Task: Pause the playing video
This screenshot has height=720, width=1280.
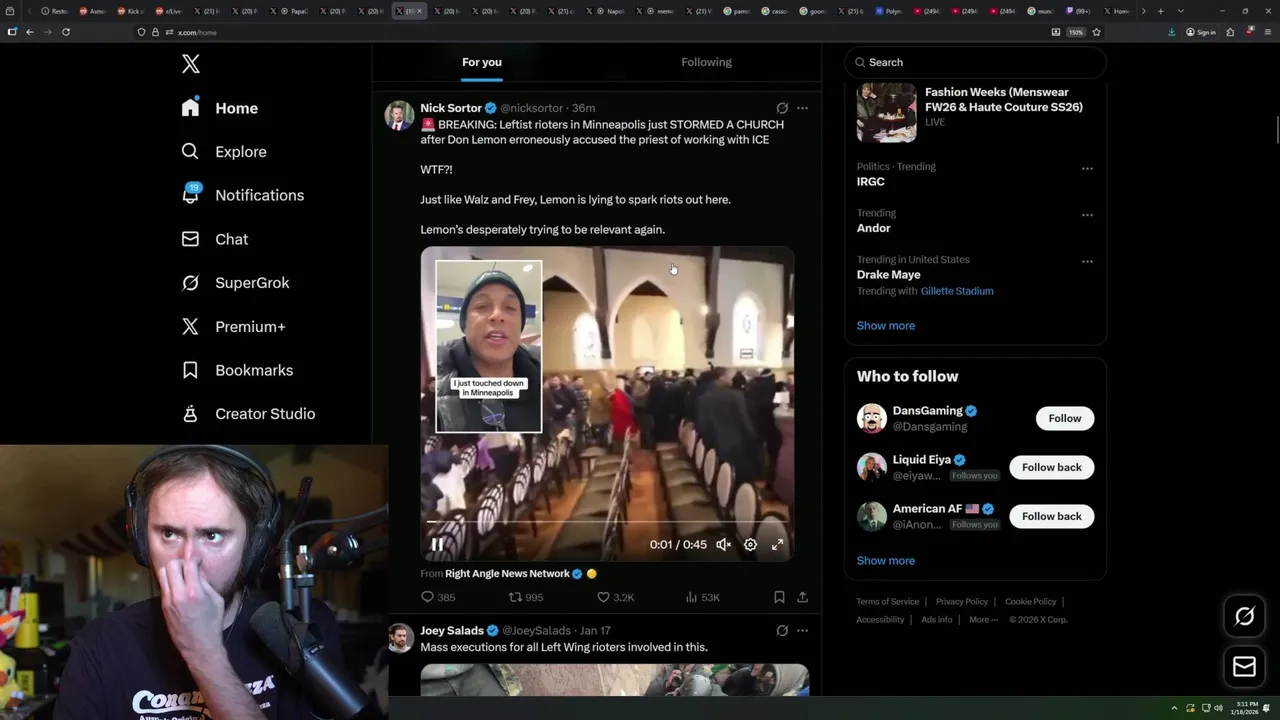Action: [x=437, y=545]
